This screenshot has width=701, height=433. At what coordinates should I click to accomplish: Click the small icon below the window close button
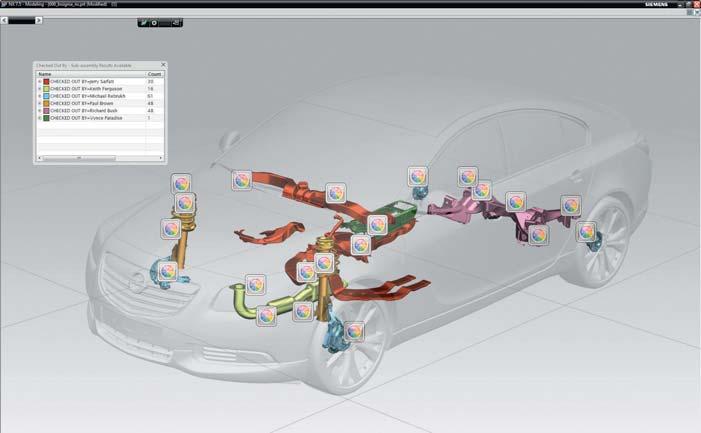697,13
